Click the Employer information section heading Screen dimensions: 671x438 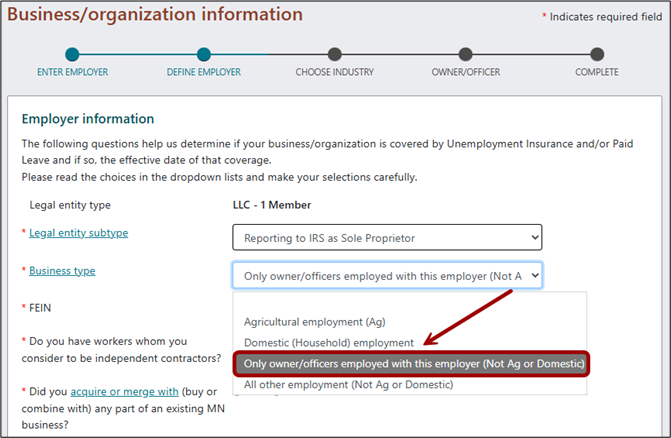point(88,119)
